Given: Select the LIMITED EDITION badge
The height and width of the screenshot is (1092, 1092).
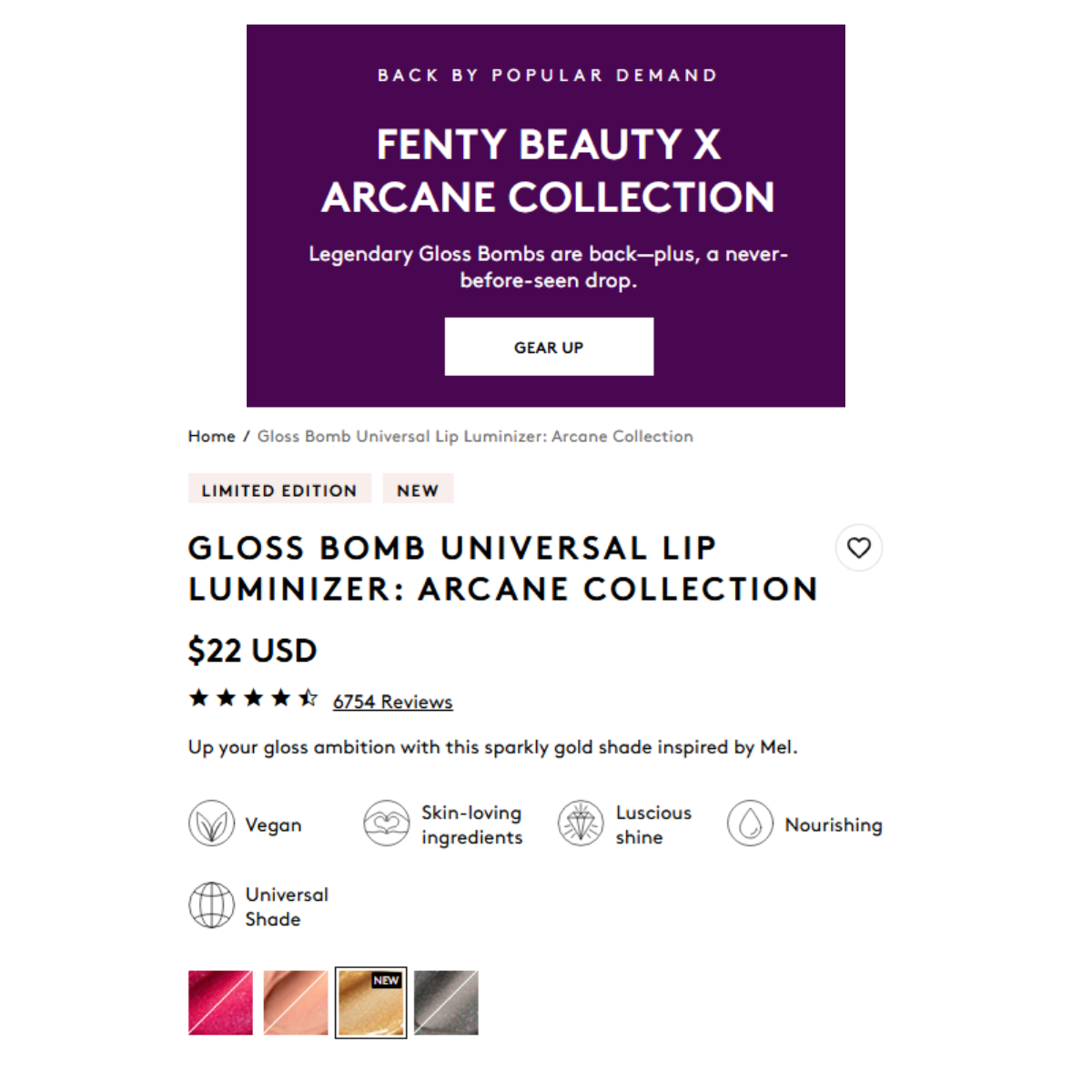Looking at the screenshot, I should tap(279, 489).
